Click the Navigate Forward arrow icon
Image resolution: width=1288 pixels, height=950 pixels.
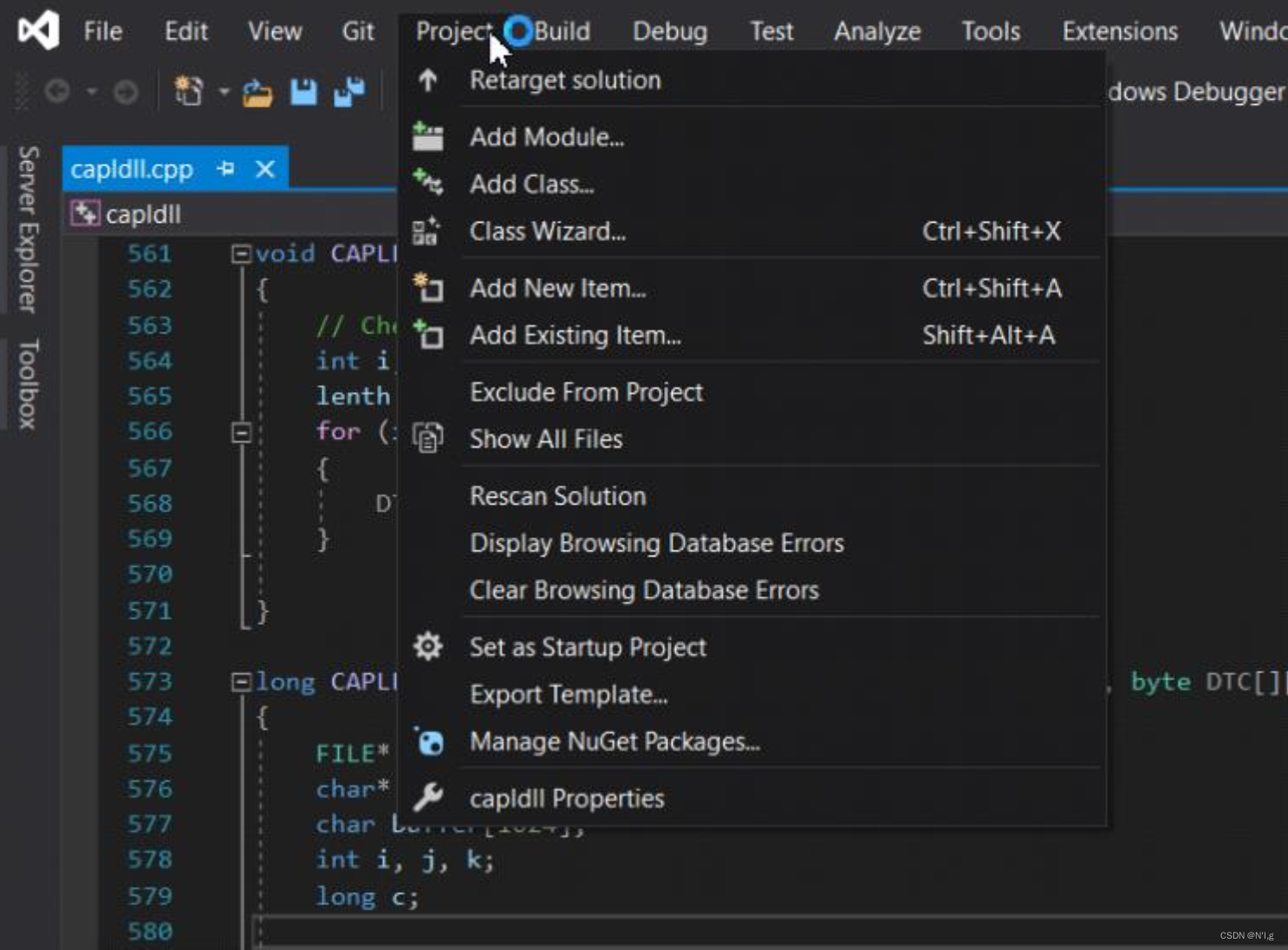pos(126,91)
